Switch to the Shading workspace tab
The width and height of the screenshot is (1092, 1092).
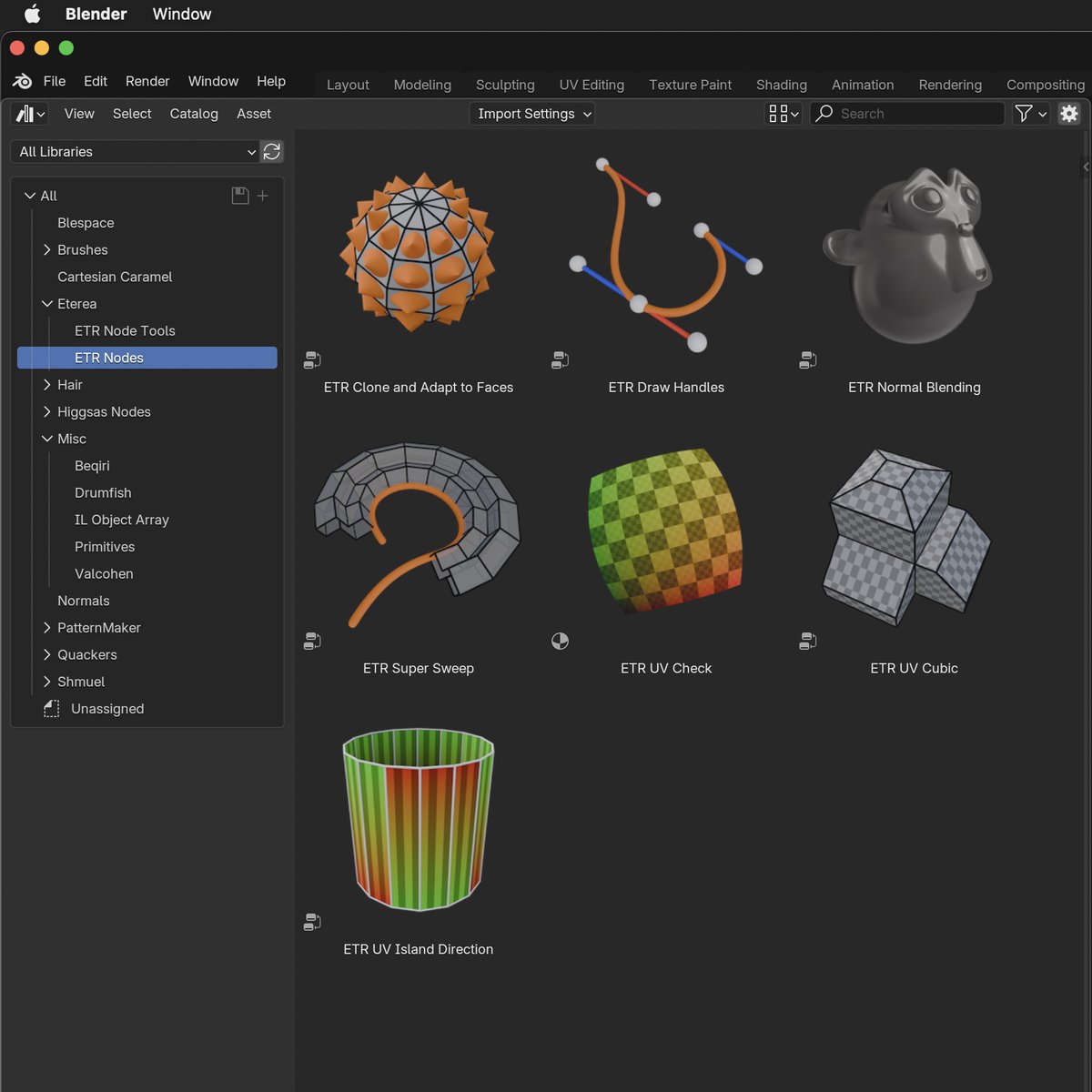(782, 85)
